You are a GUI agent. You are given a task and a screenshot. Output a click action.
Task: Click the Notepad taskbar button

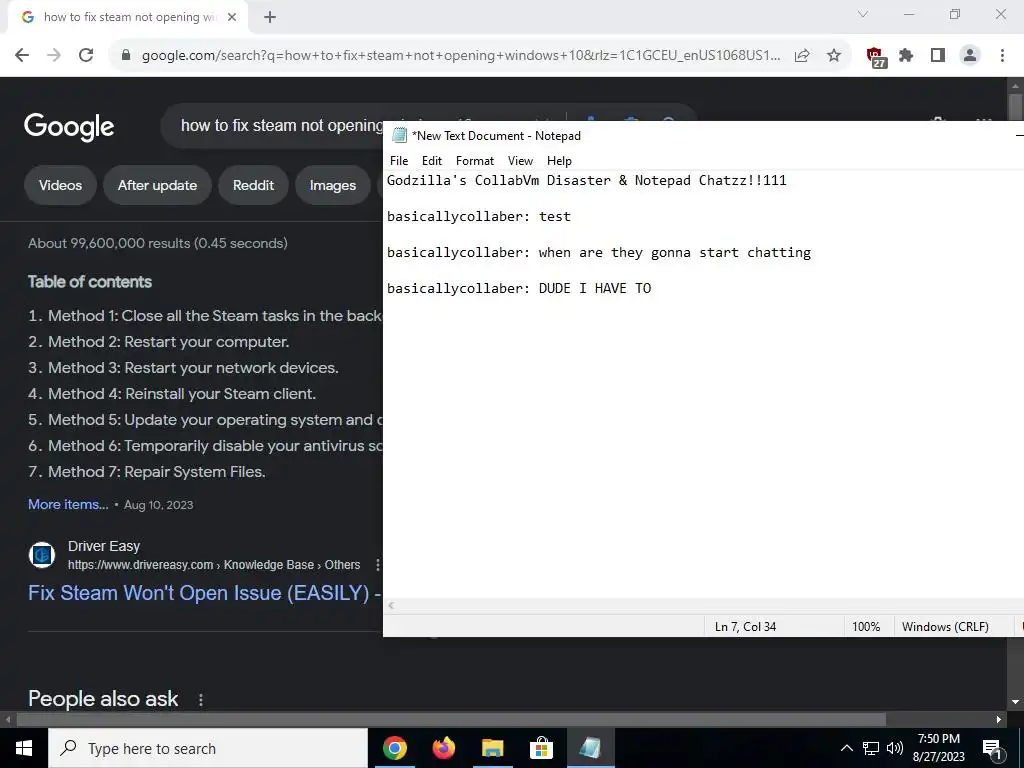tap(590, 748)
